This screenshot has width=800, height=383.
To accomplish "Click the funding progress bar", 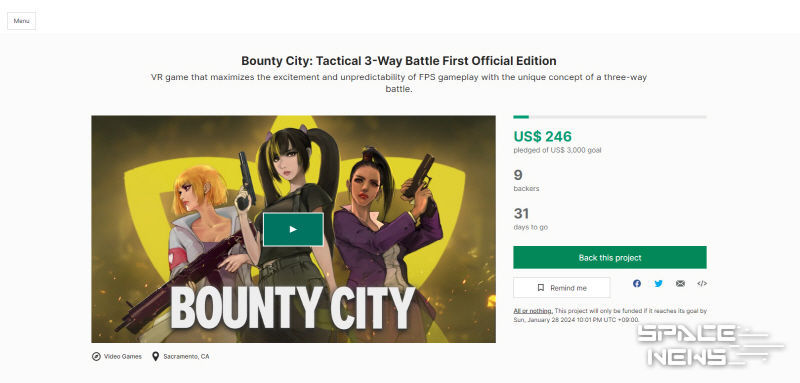I will 610,117.
